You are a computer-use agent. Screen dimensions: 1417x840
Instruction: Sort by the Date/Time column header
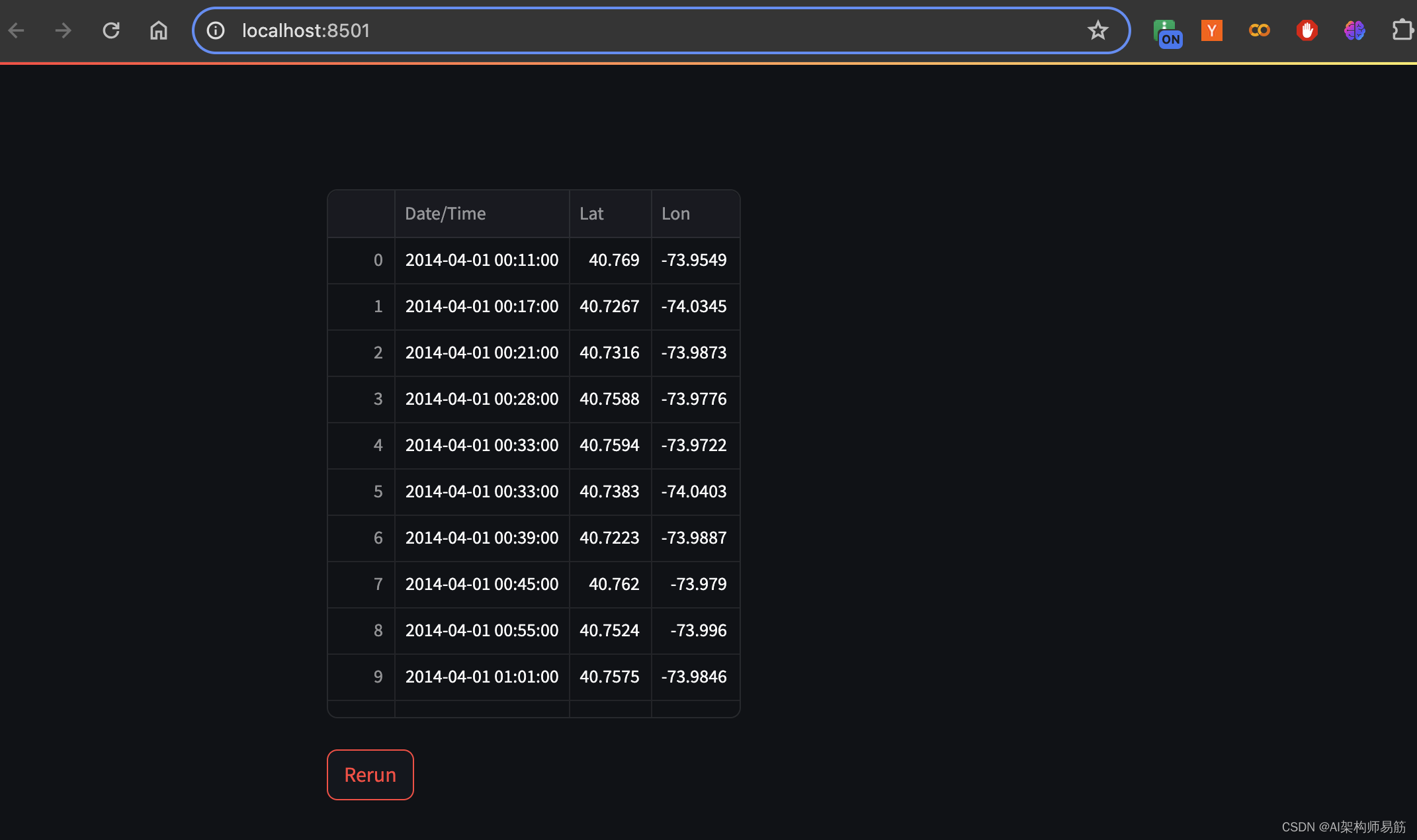point(482,214)
